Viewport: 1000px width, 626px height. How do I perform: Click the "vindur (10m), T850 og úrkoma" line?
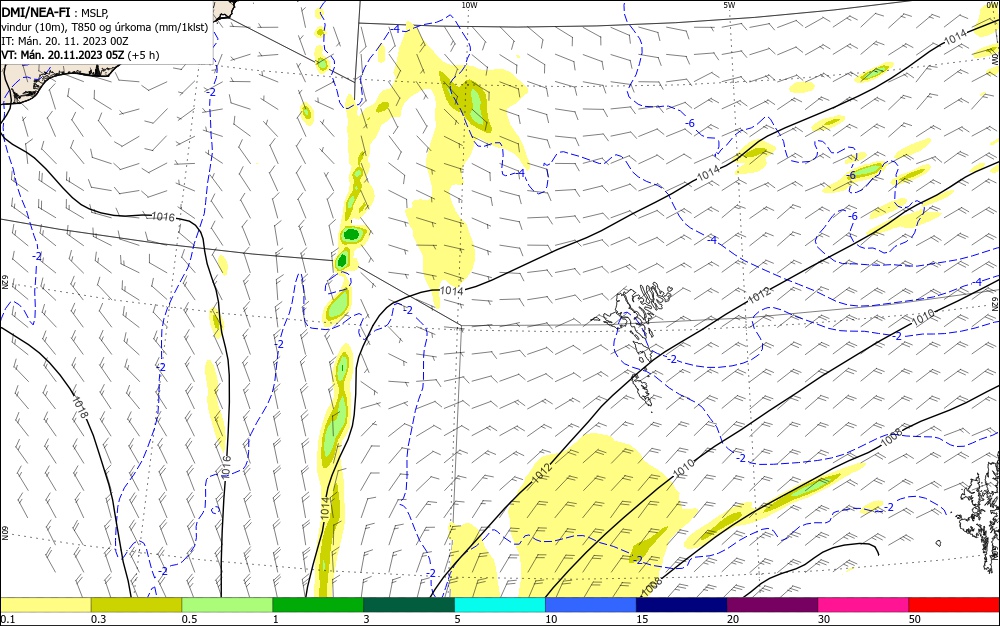[105, 27]
